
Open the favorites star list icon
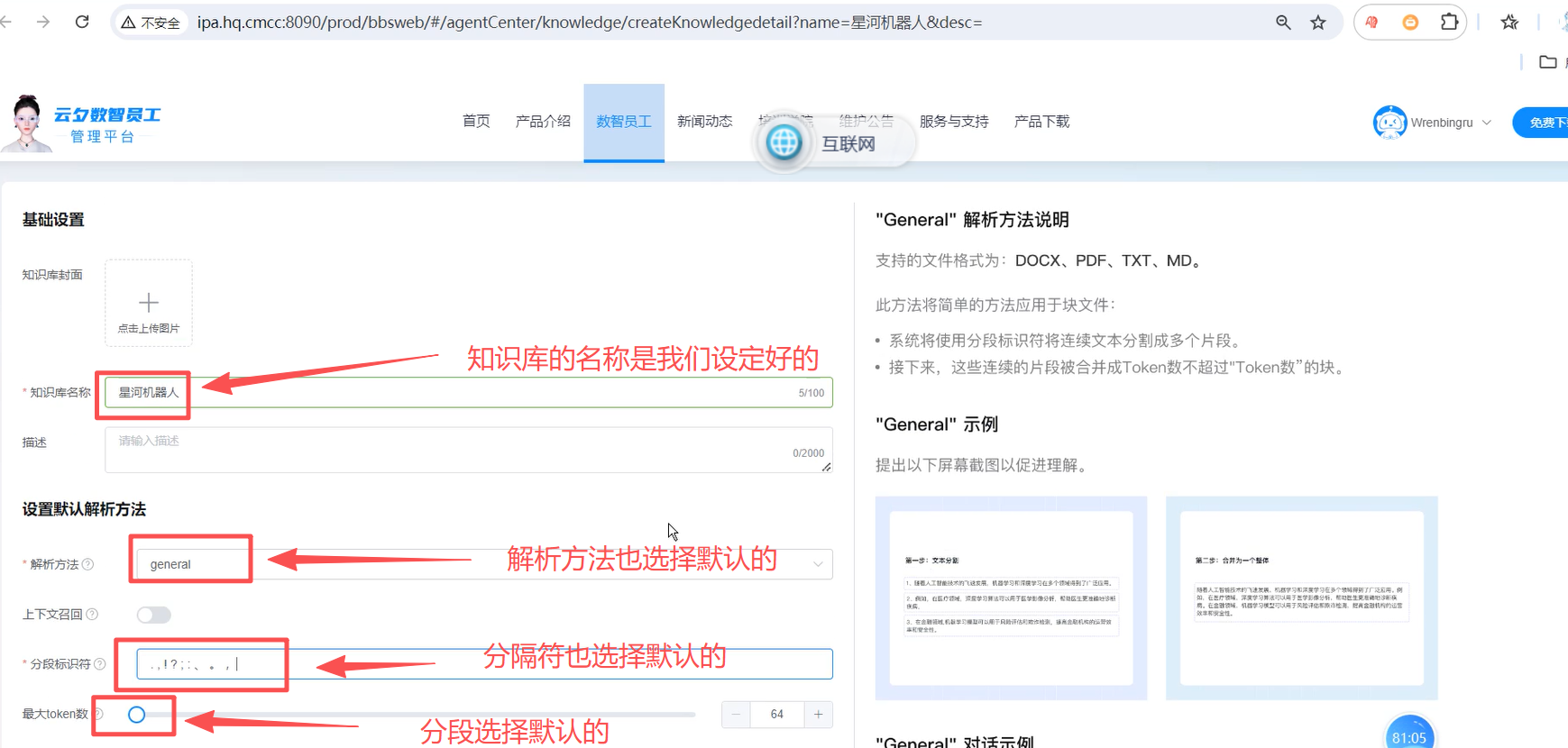point(1509,23)
